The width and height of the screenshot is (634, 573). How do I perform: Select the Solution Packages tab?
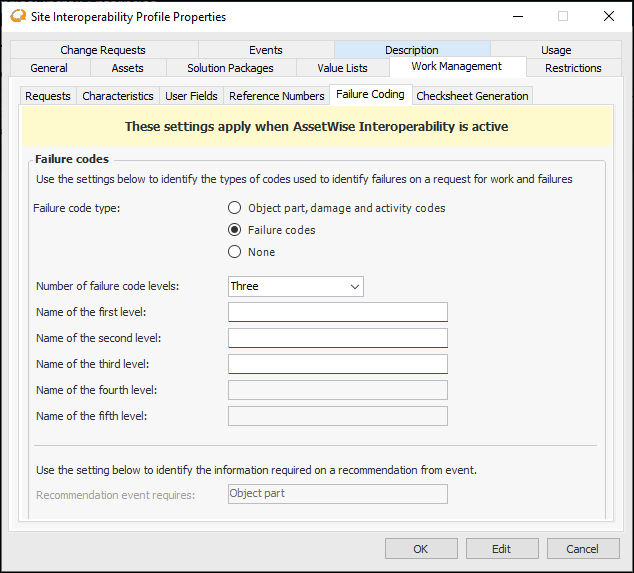point(230,68)
